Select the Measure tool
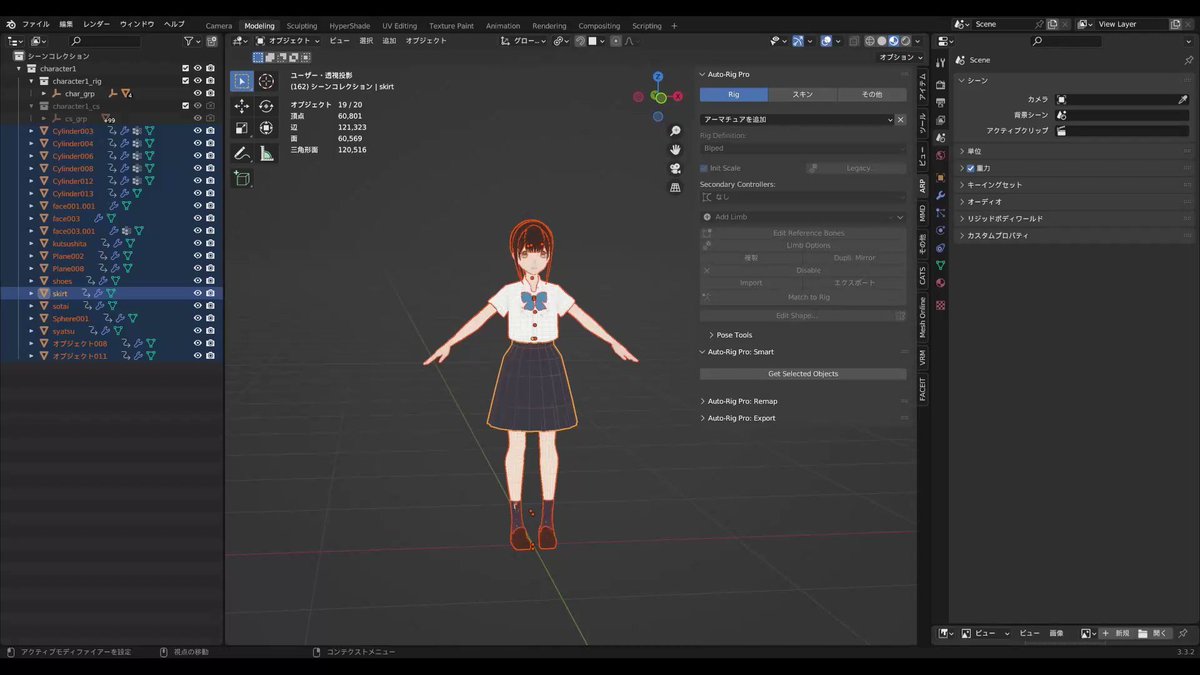 pos(266,152)
